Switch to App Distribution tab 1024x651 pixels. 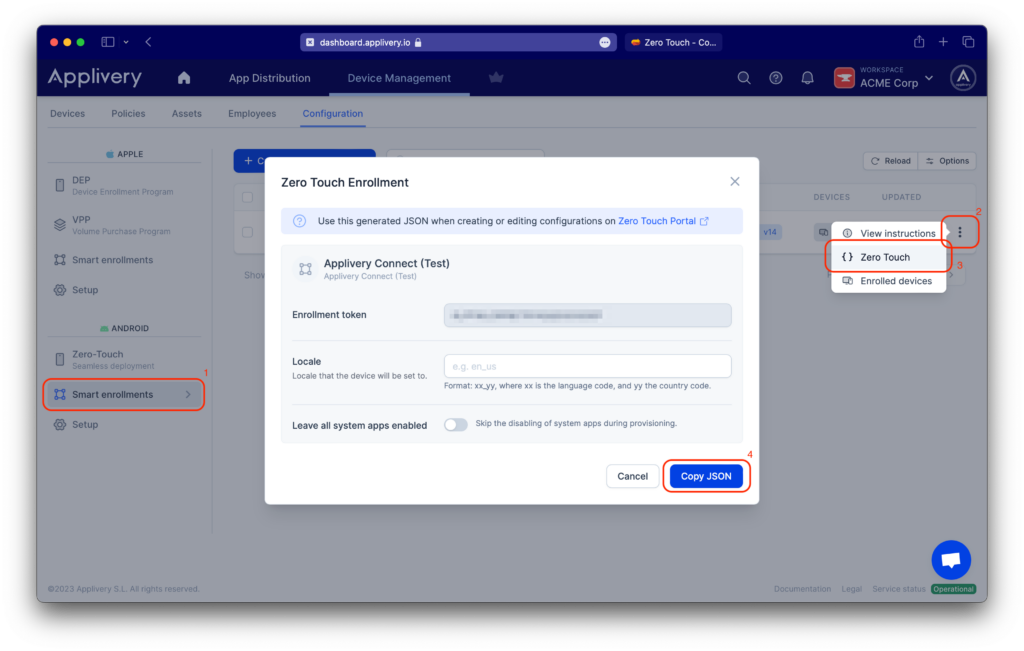pos(269,78)
